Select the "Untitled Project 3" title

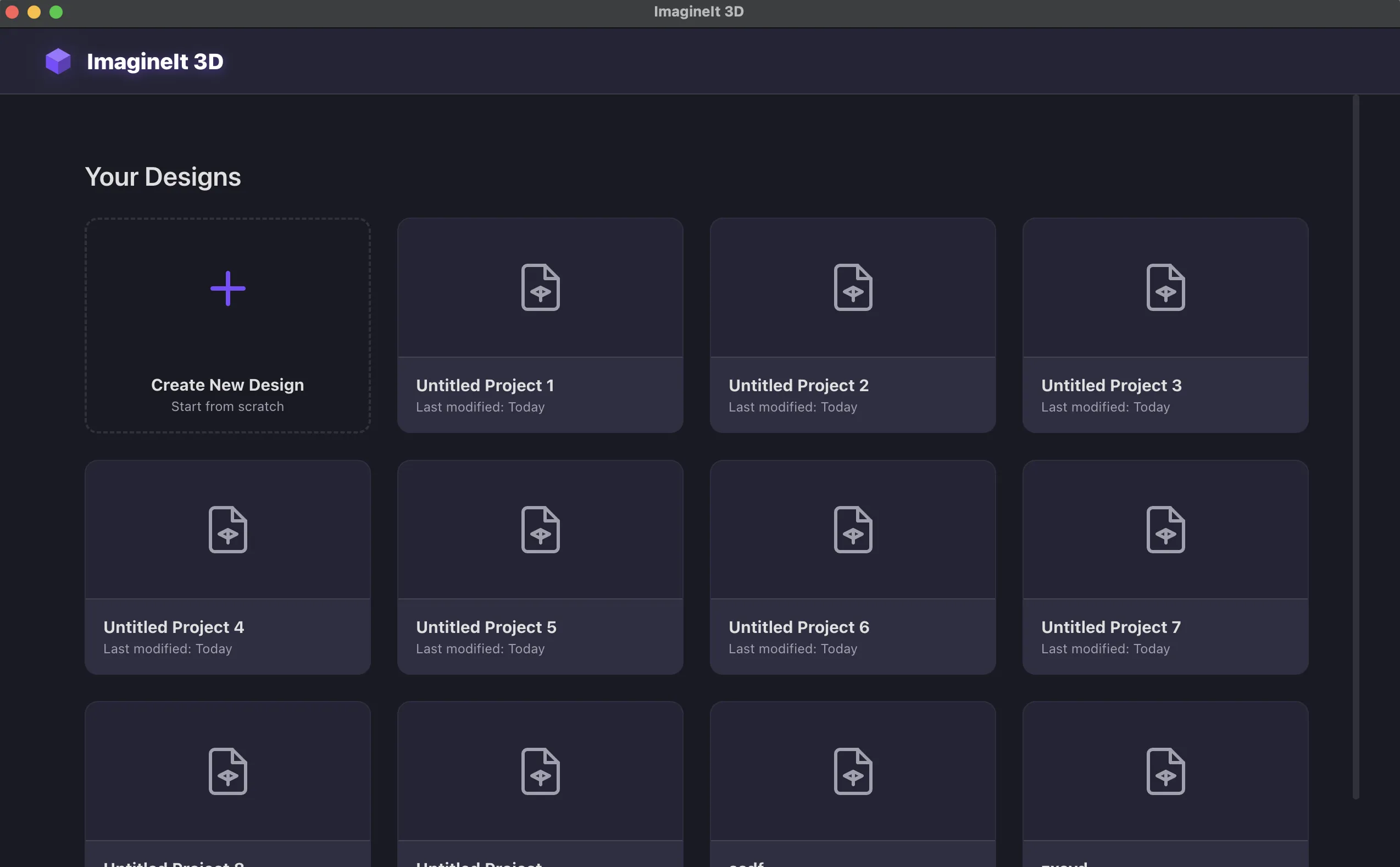point(1111,385)
